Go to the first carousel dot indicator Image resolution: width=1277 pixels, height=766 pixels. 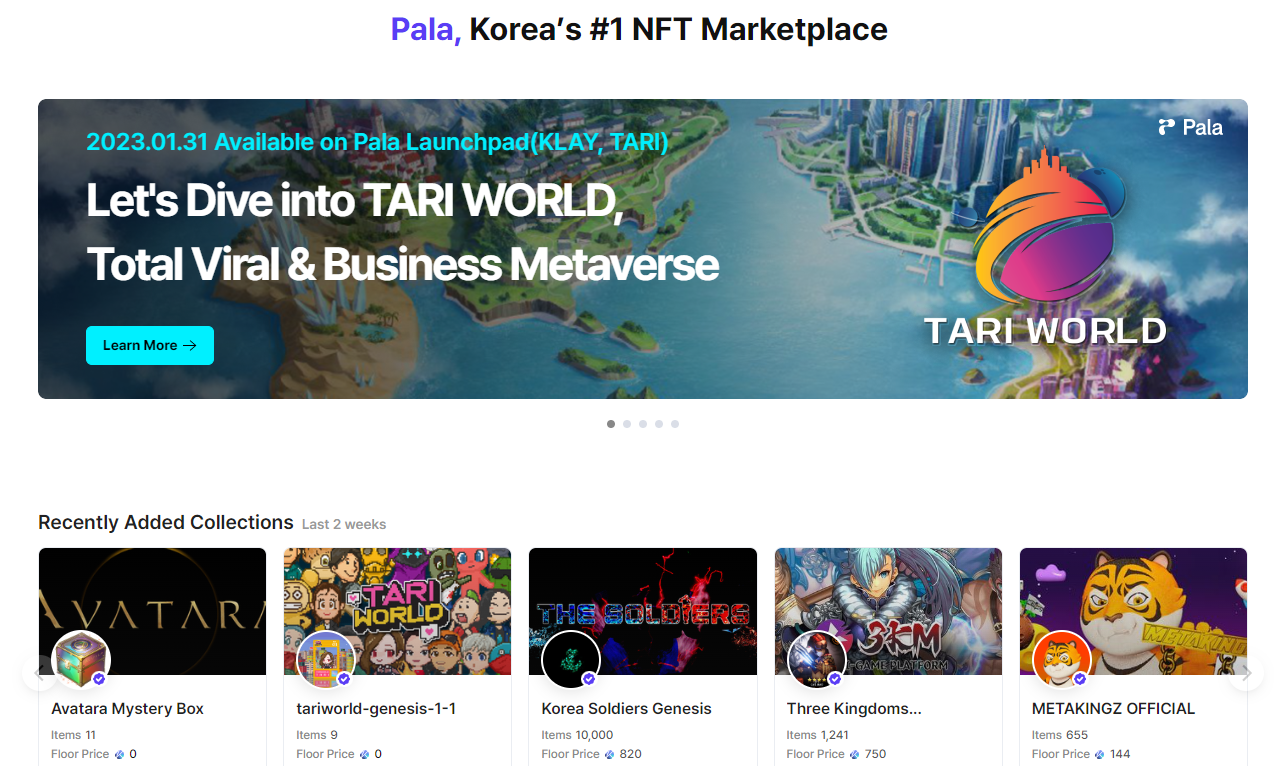[x=611, y=424]
